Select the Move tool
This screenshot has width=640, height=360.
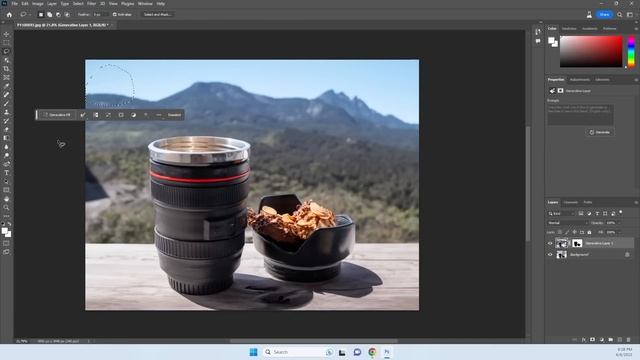6,34
